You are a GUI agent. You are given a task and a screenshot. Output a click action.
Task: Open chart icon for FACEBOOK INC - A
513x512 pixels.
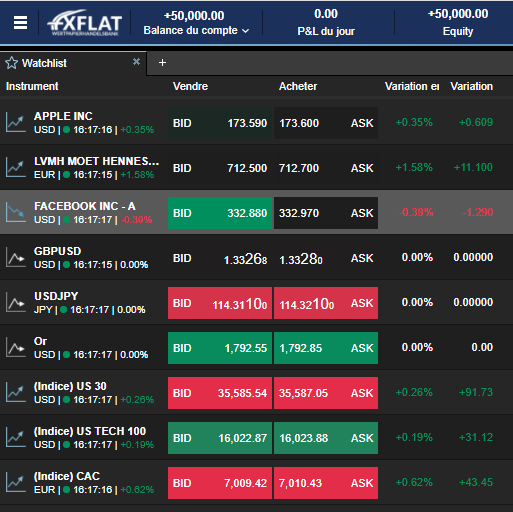point(16,213)
